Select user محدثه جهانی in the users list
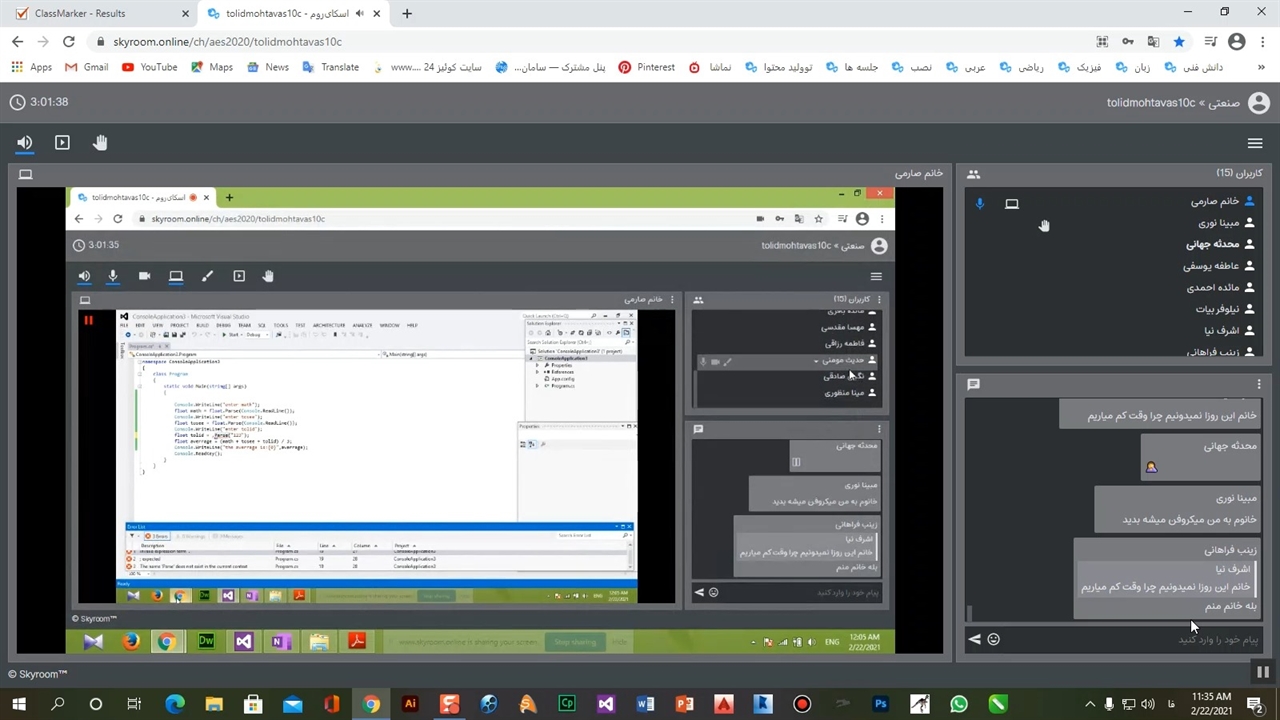1280x720 pixels. pos(1212,244)
